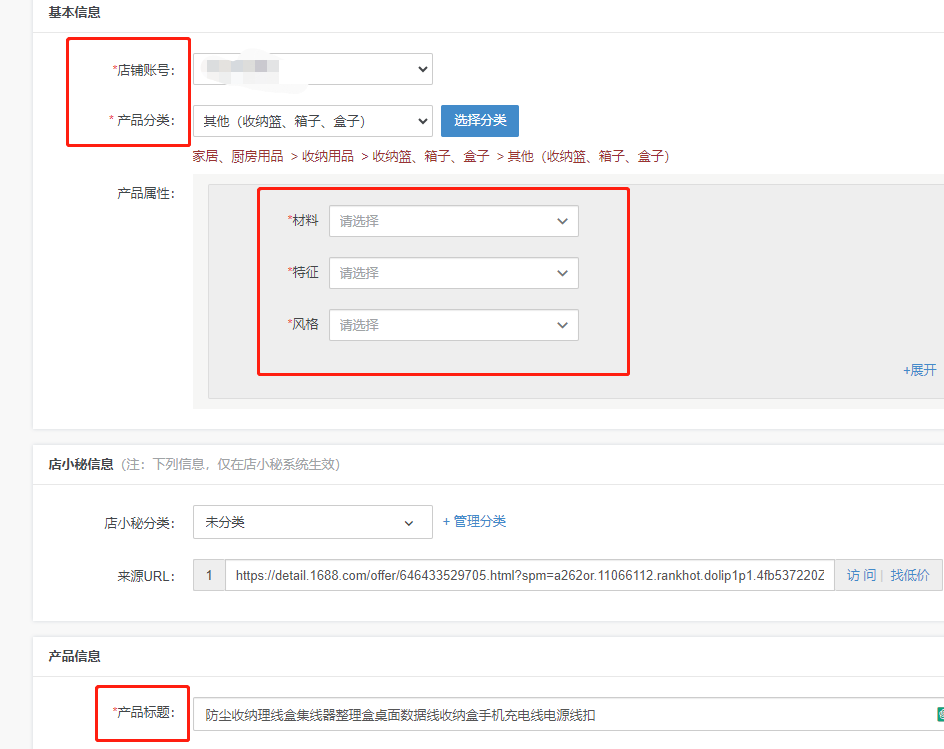Open the 风格 style dropdown
Image resolution: width=944 pixels, height=749 pixels.
(454, 325)
